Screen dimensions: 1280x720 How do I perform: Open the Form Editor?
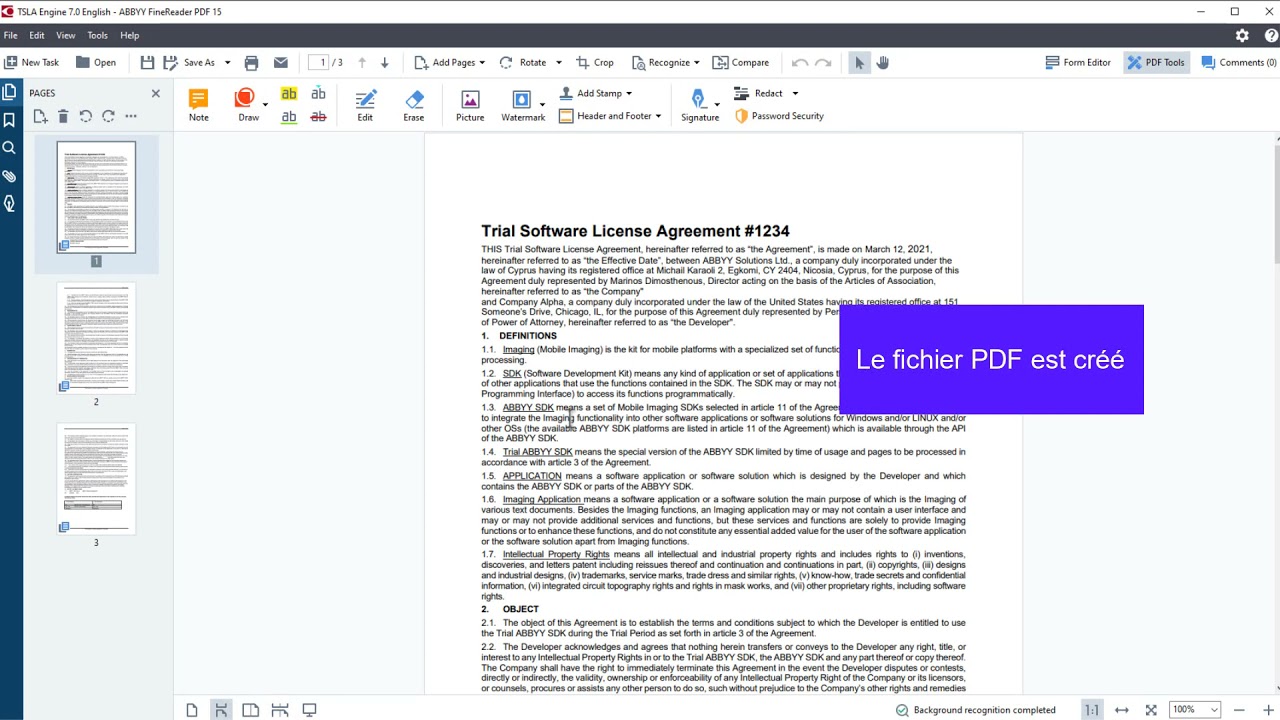click(1078, 62)
